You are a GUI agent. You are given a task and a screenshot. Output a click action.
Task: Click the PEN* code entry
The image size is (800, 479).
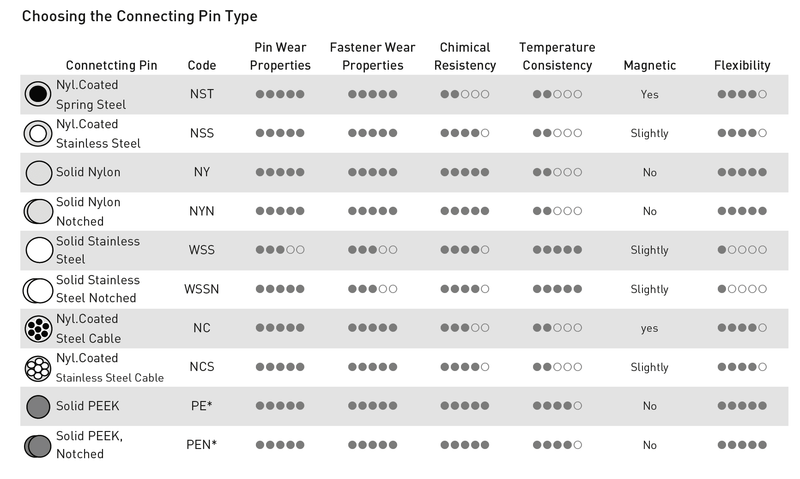202,445
